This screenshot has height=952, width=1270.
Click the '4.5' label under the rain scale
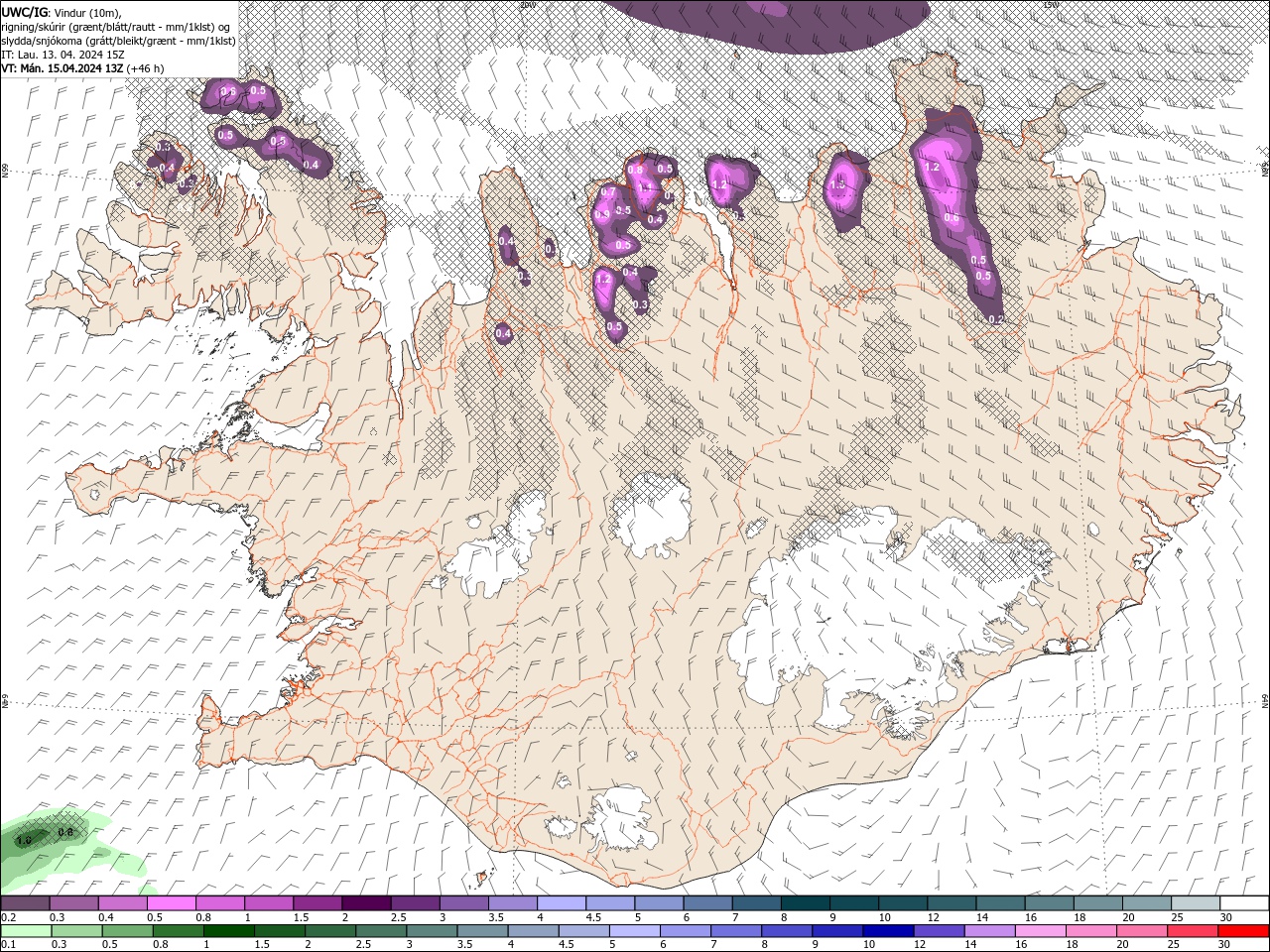567,944
